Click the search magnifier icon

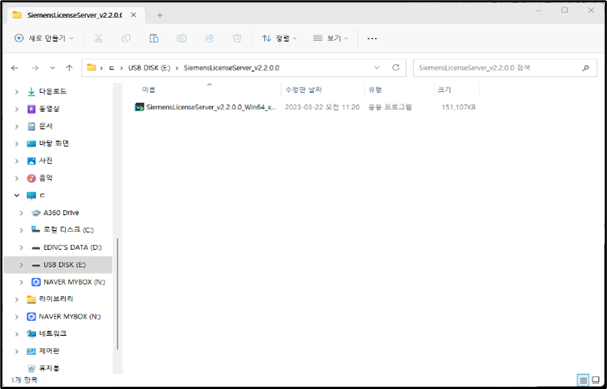(585, 68)
